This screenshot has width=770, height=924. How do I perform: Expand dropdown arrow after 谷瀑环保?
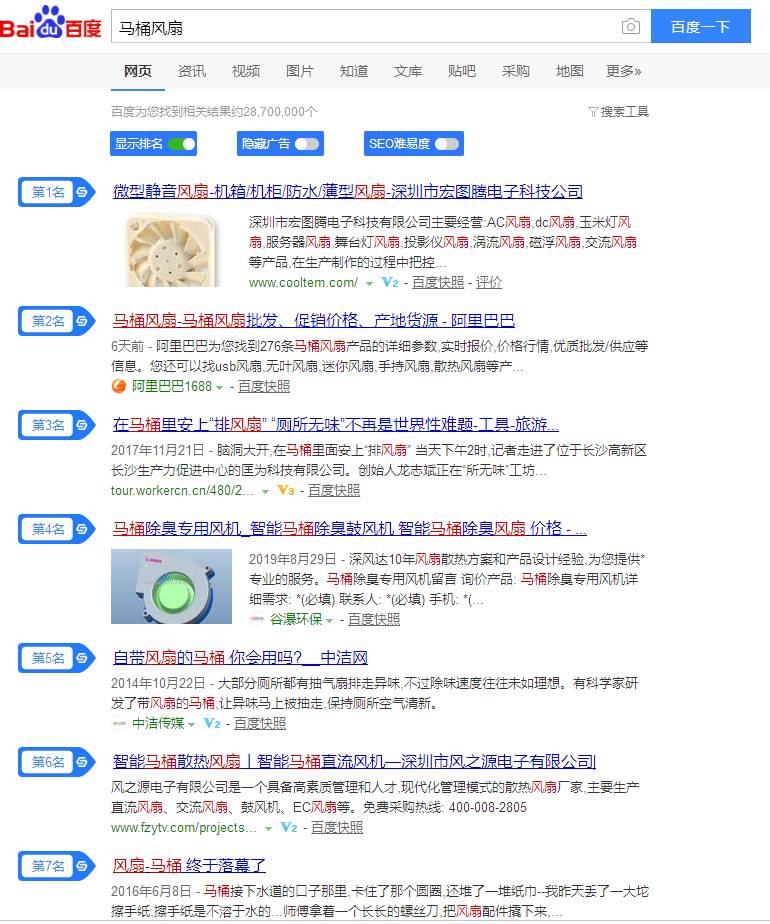329,621
